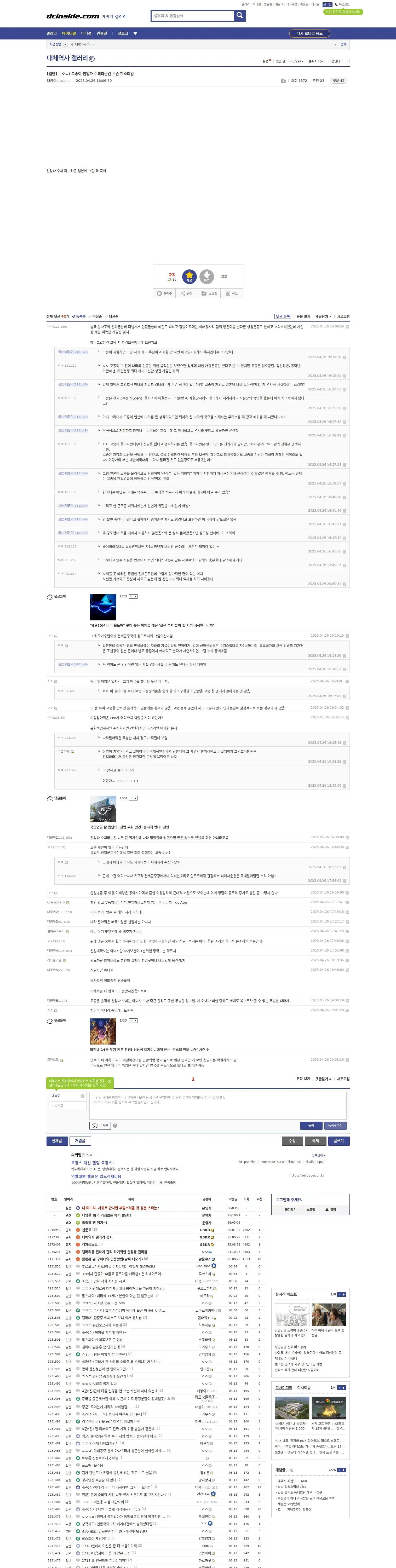Click 대체역사 갤러리 title link

68,59
